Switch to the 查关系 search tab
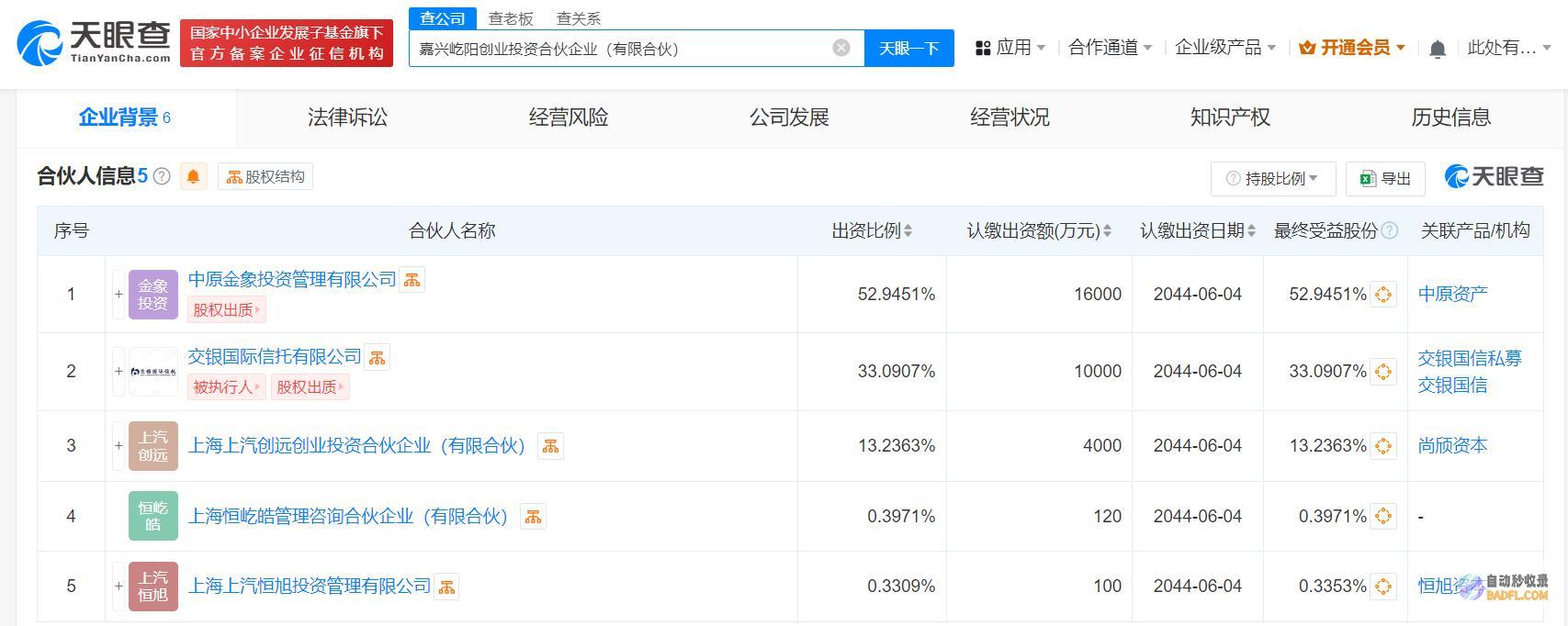 coord(579,18)
